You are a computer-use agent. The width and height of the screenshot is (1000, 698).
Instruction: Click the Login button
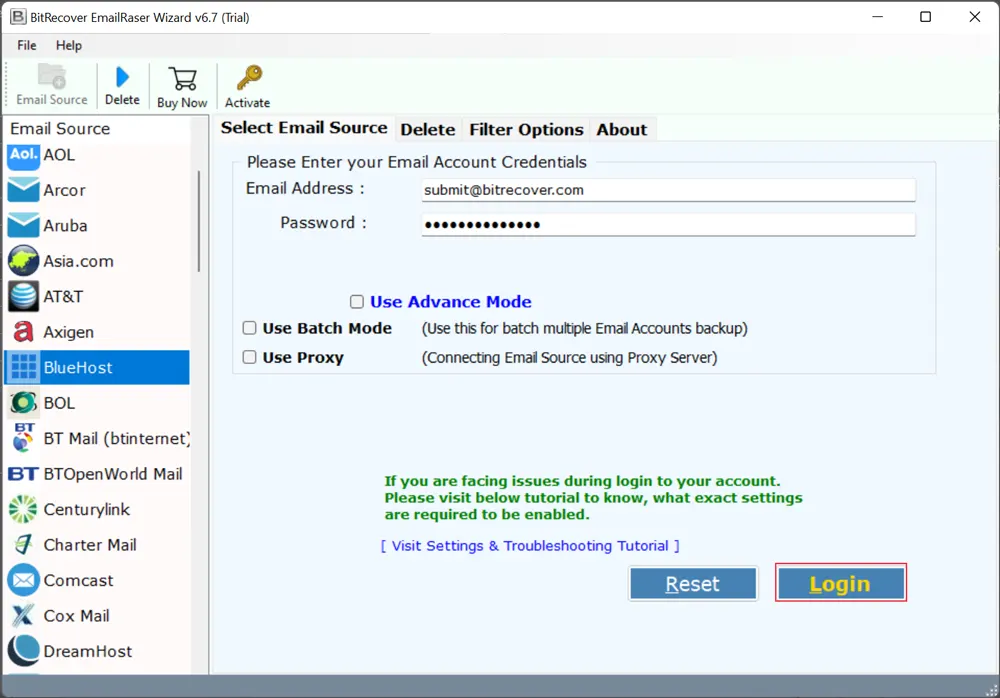pyautogui.click(x=841, y=583)
